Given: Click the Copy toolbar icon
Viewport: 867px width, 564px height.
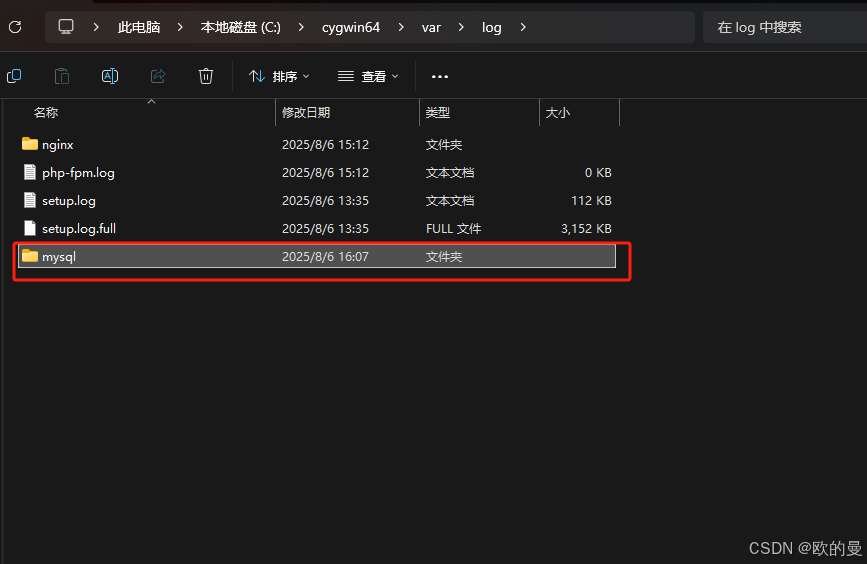Looking at the screenshot, I should click(14, 76).
